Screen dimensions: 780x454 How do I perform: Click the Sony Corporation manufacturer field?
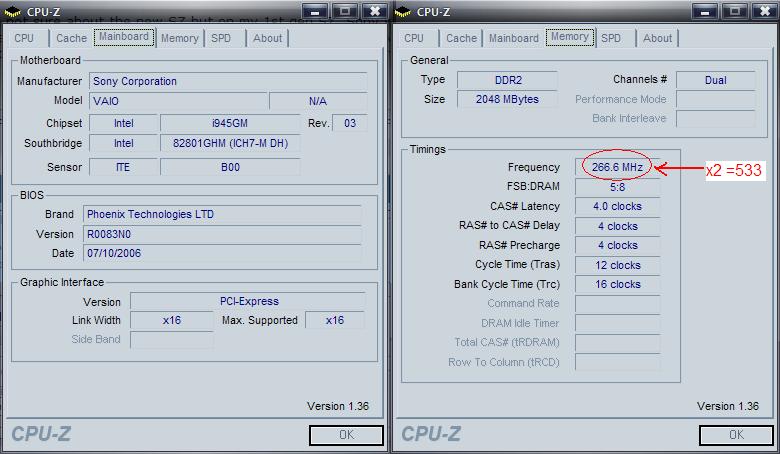[x=228, y=81]
